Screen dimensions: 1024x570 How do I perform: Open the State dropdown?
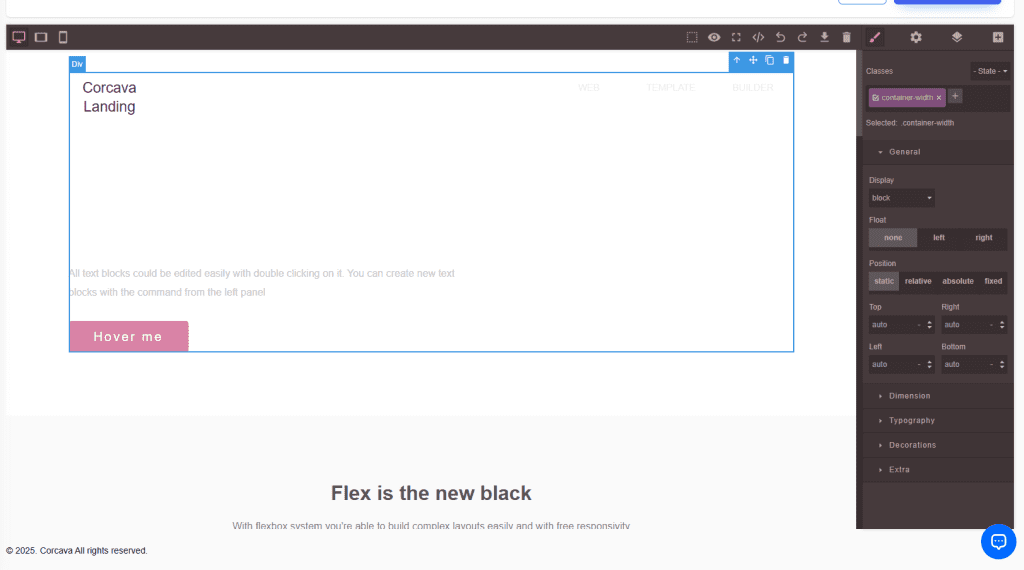coord(990,71)
